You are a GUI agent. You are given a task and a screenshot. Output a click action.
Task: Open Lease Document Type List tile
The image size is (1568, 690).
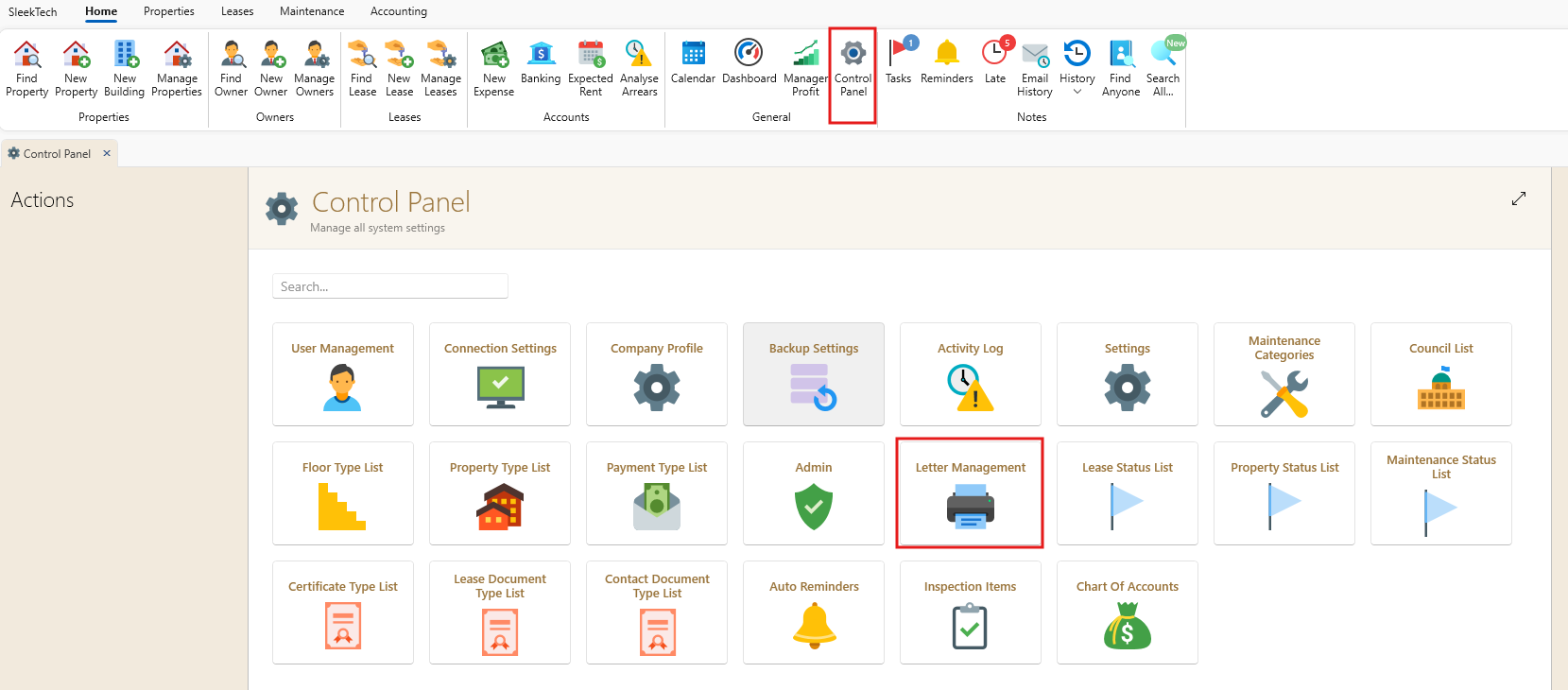[500, 612]
